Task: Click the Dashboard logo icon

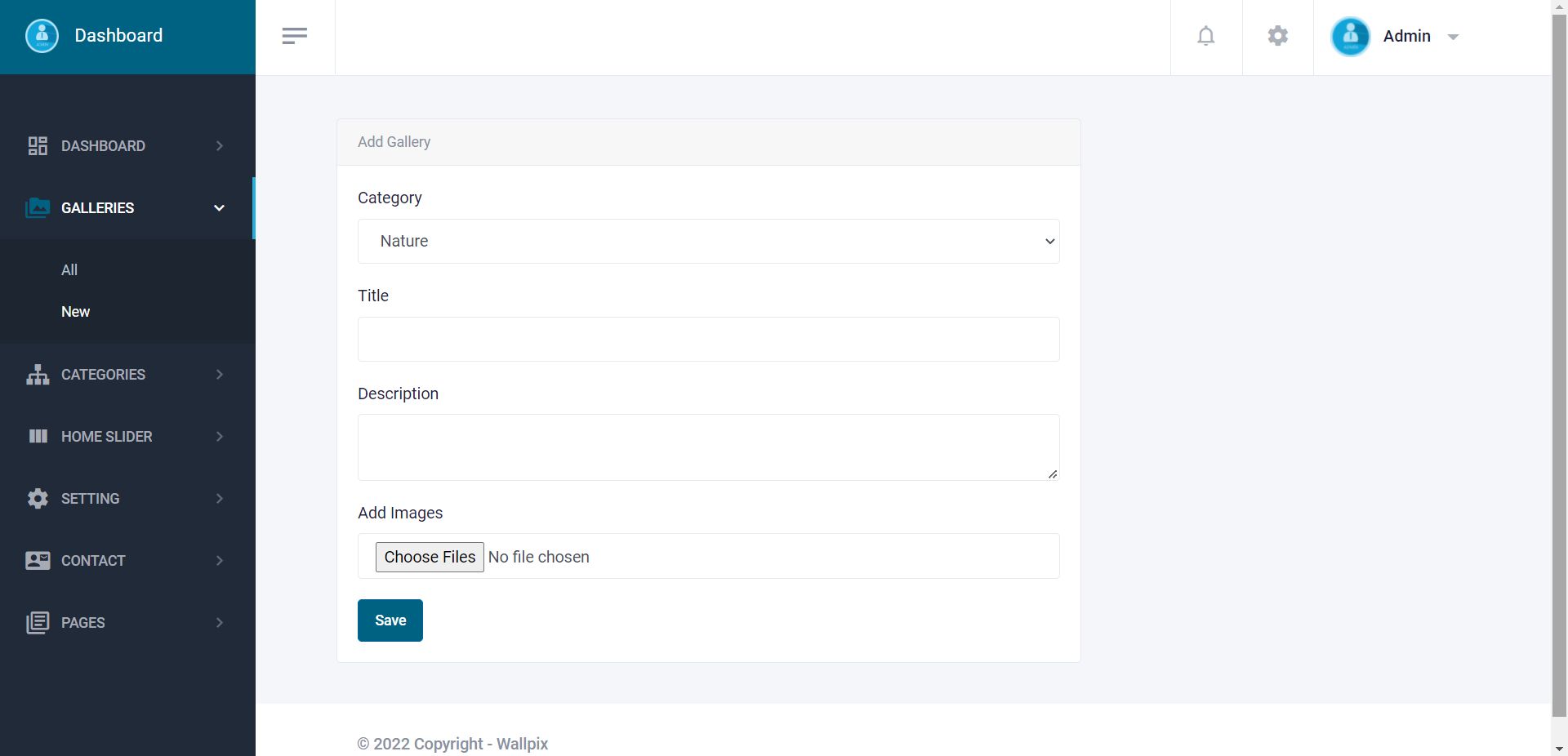Action: pyautogui.click(x=42, y=36)
